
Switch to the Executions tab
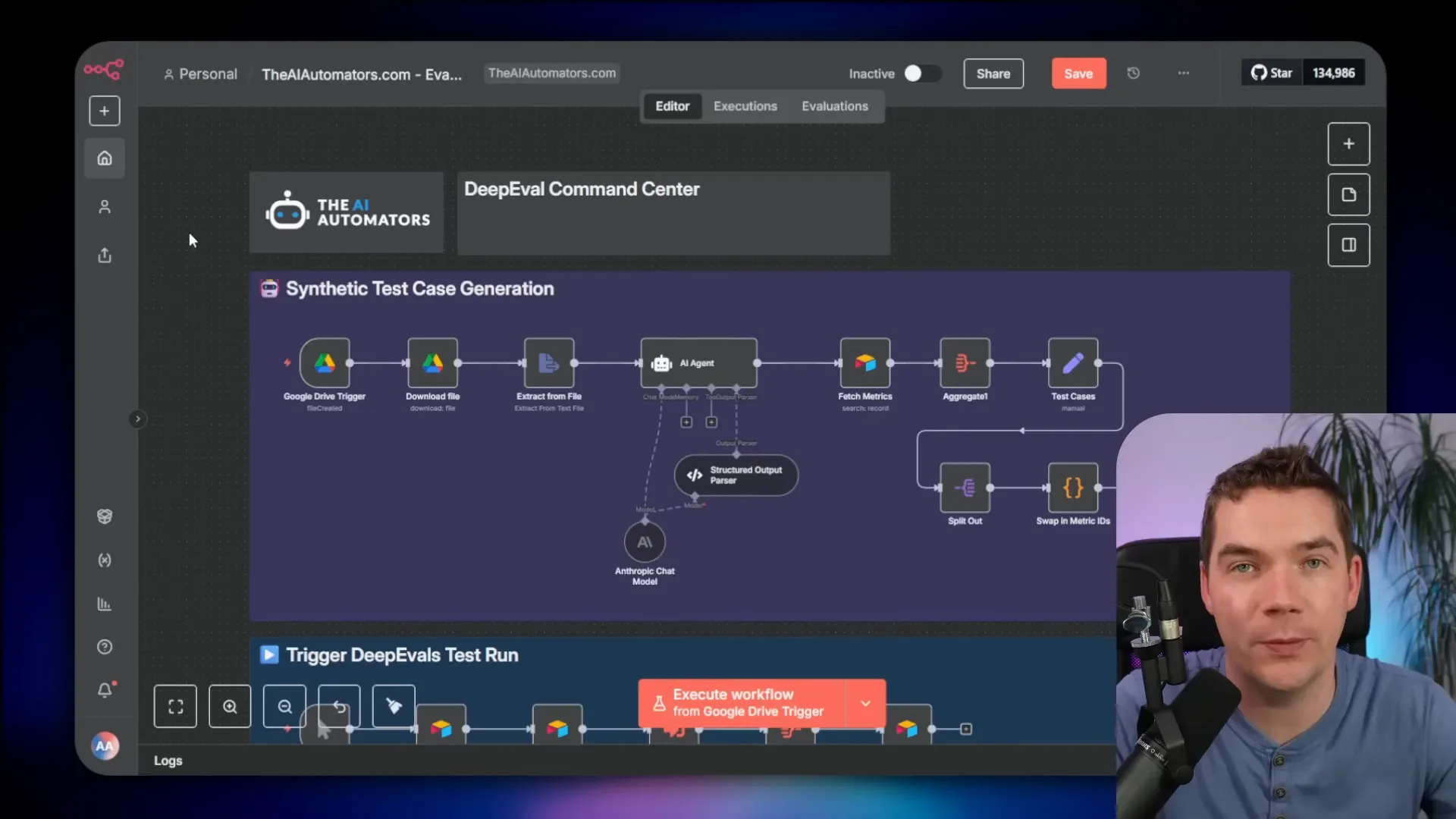(x=745, y=106)
